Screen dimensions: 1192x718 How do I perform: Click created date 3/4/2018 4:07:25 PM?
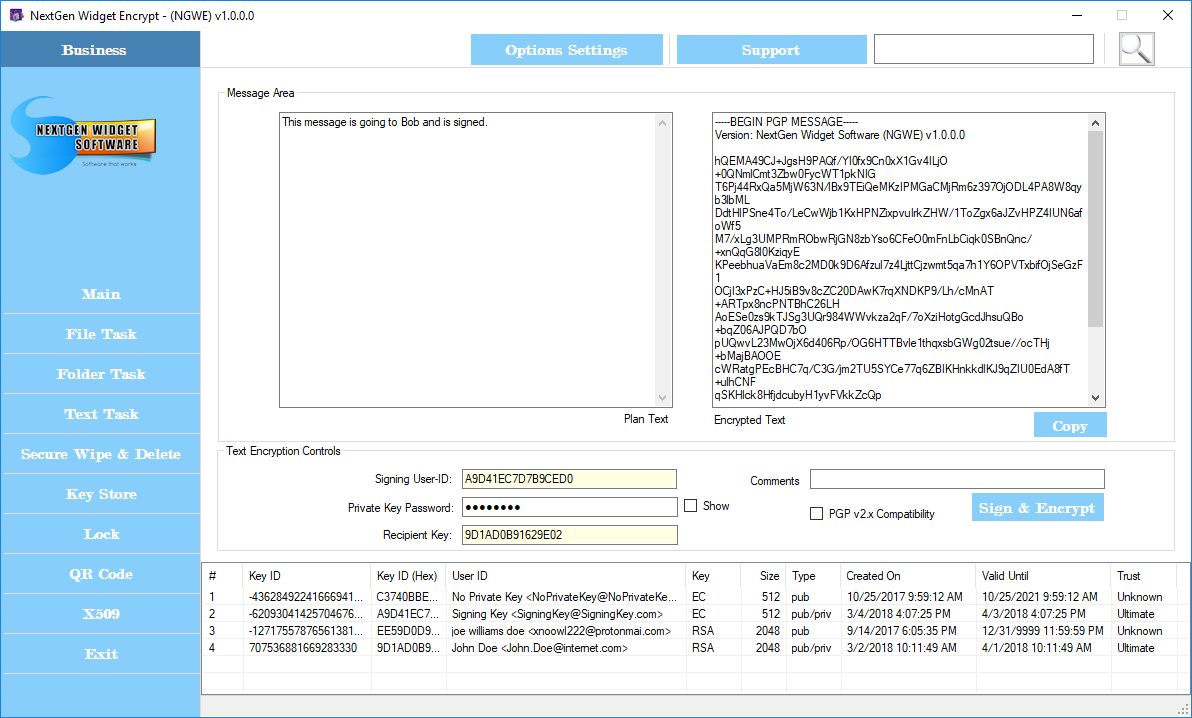click(x=899, y=614)
